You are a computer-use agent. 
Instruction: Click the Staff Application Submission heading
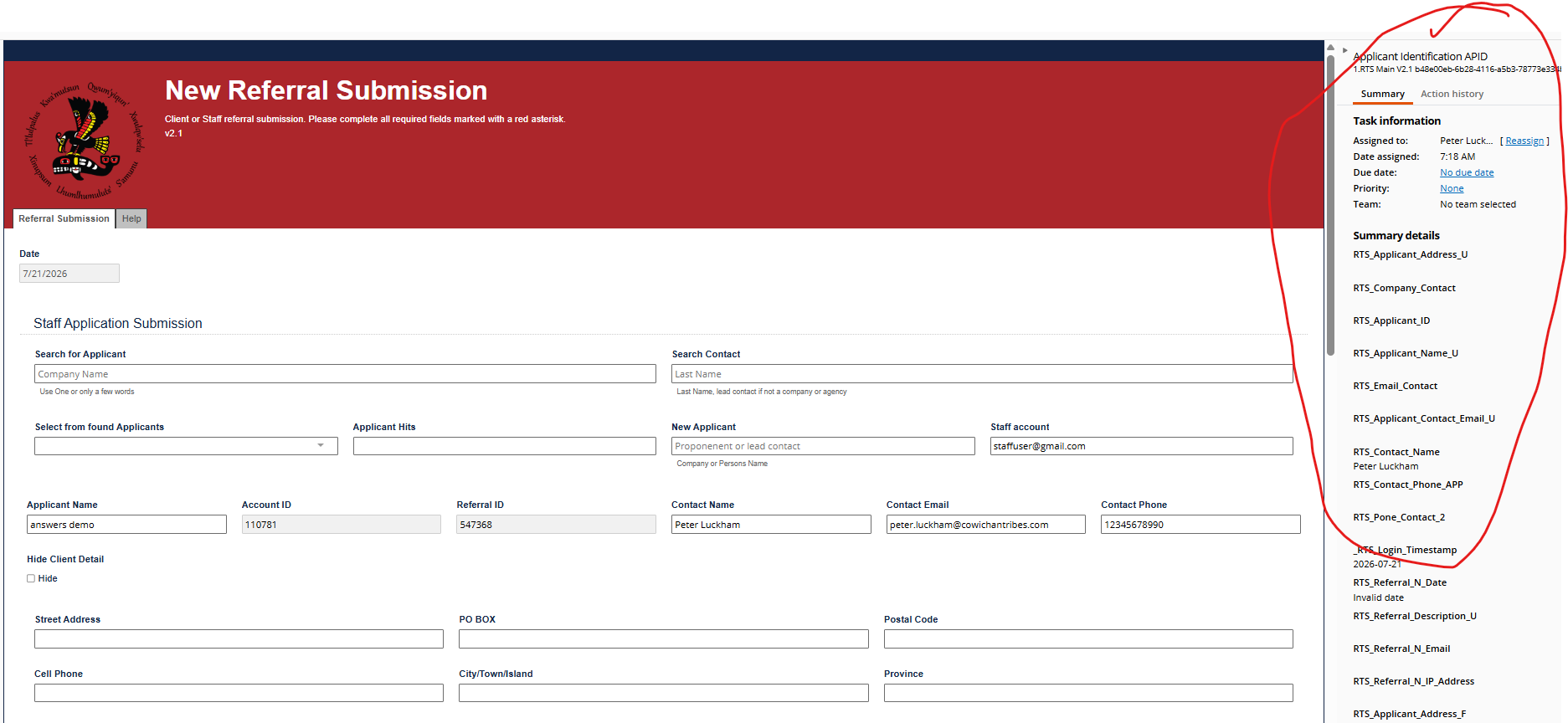tap(118, 324)
